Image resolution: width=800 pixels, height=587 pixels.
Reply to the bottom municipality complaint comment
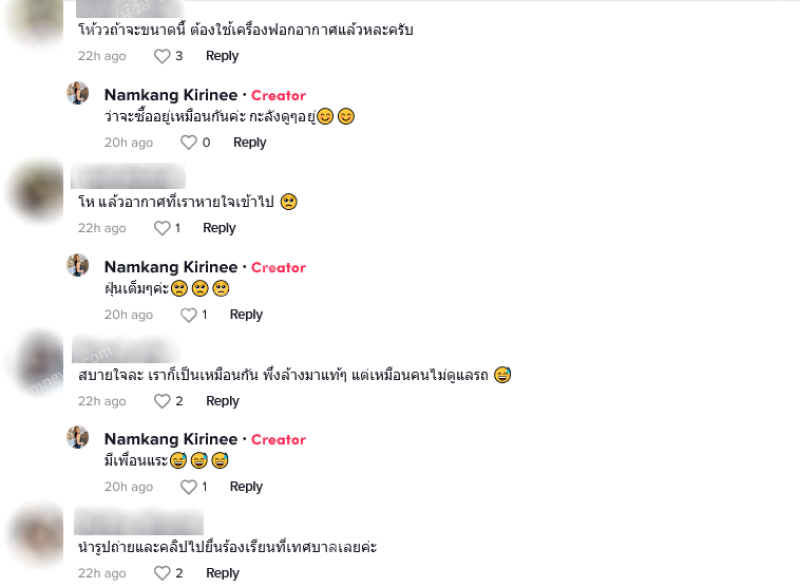pyautogui.click(x=222, y=573)
